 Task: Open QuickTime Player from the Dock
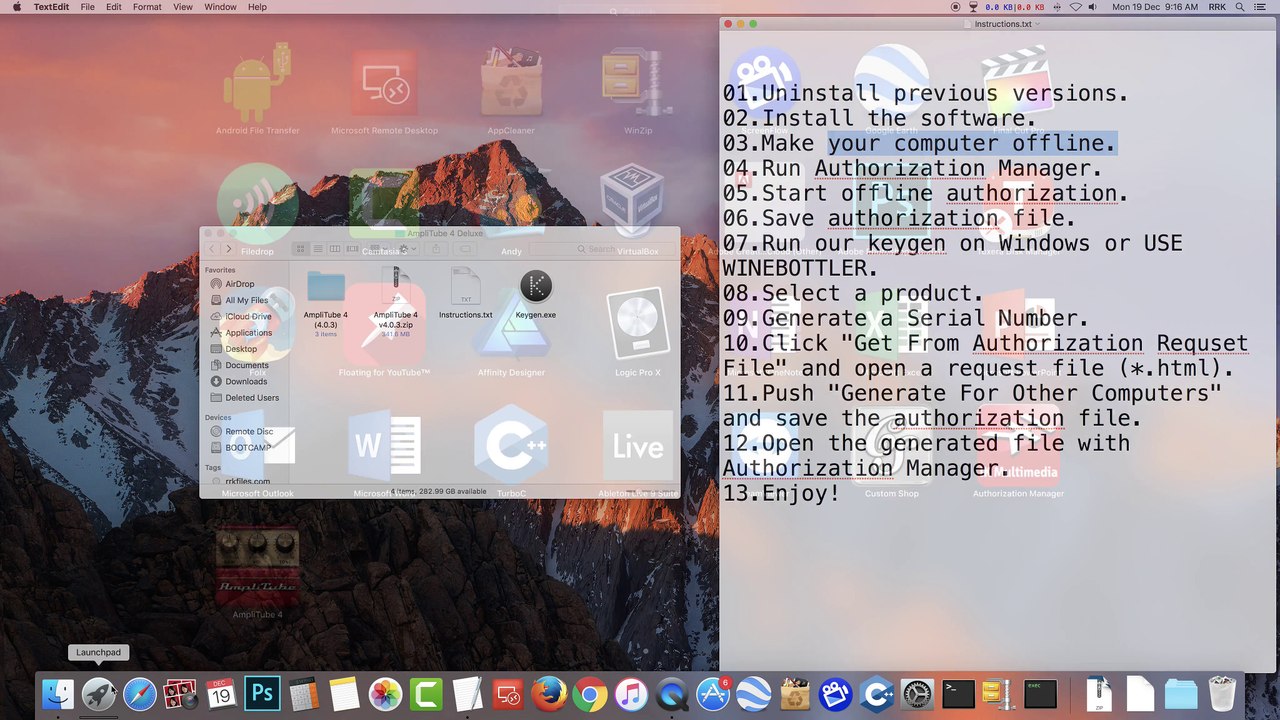[672, 694]
